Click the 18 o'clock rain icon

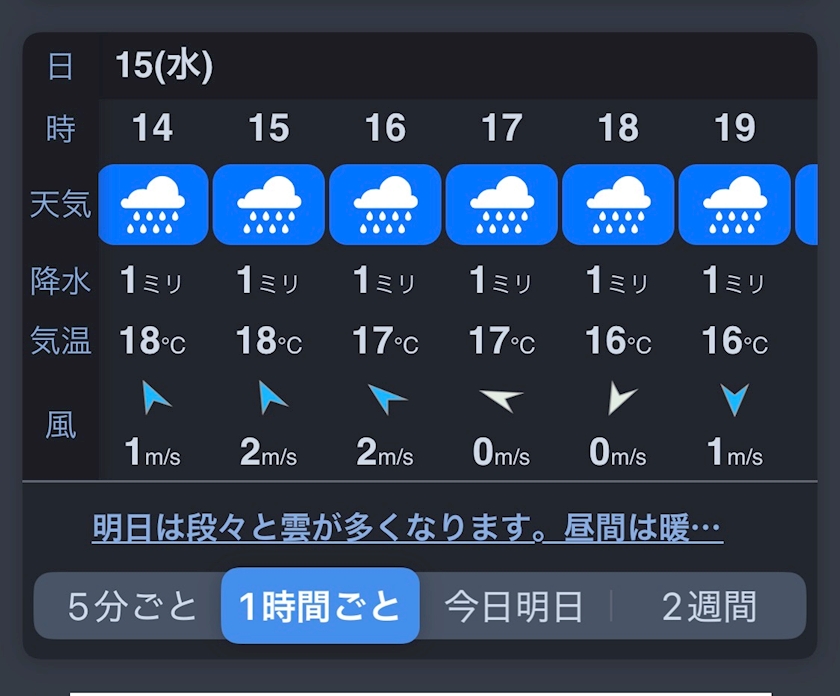click(x=618, y=205)
